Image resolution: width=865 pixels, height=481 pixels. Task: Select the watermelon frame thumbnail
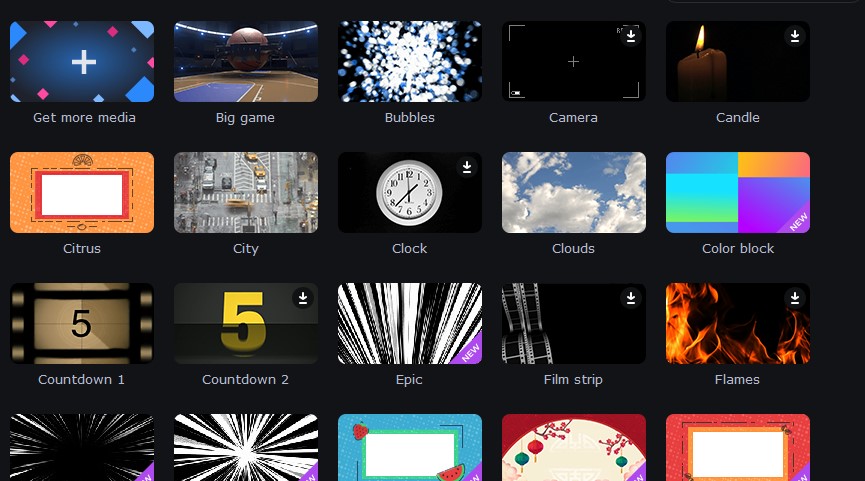tap(409, 447)
